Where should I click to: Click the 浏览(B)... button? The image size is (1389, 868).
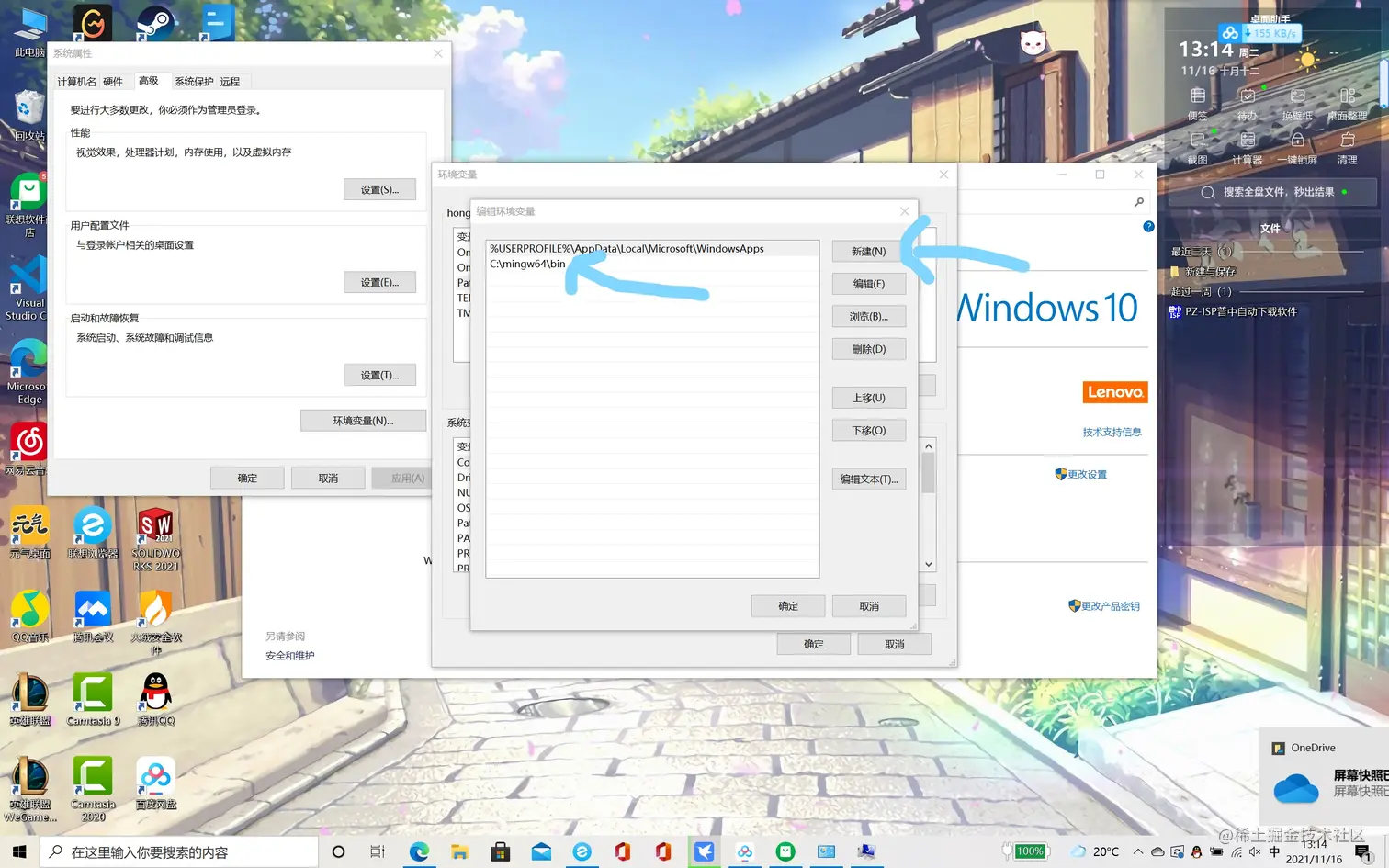coord(869,317)
